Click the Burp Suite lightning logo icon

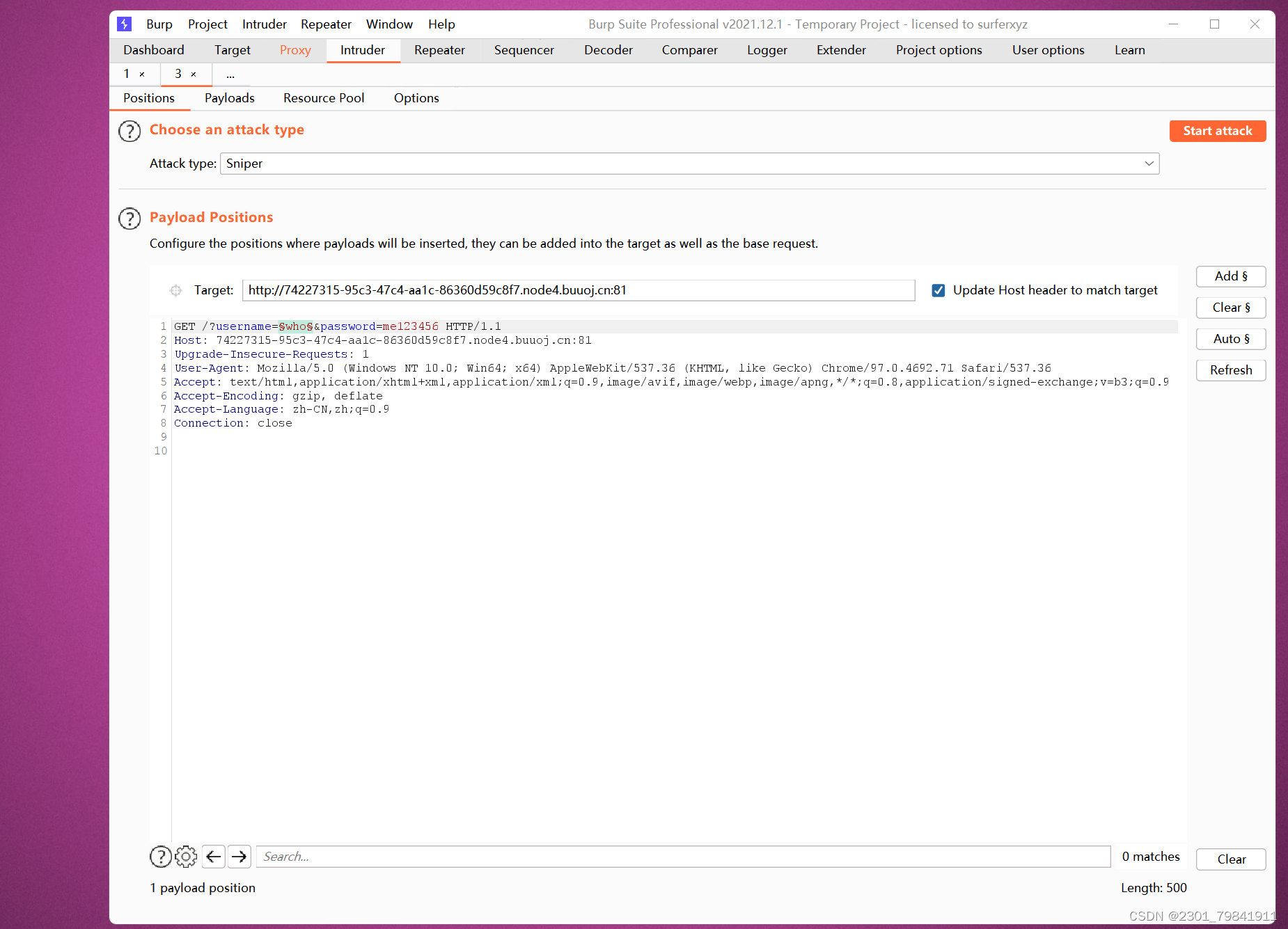(124, 24)
